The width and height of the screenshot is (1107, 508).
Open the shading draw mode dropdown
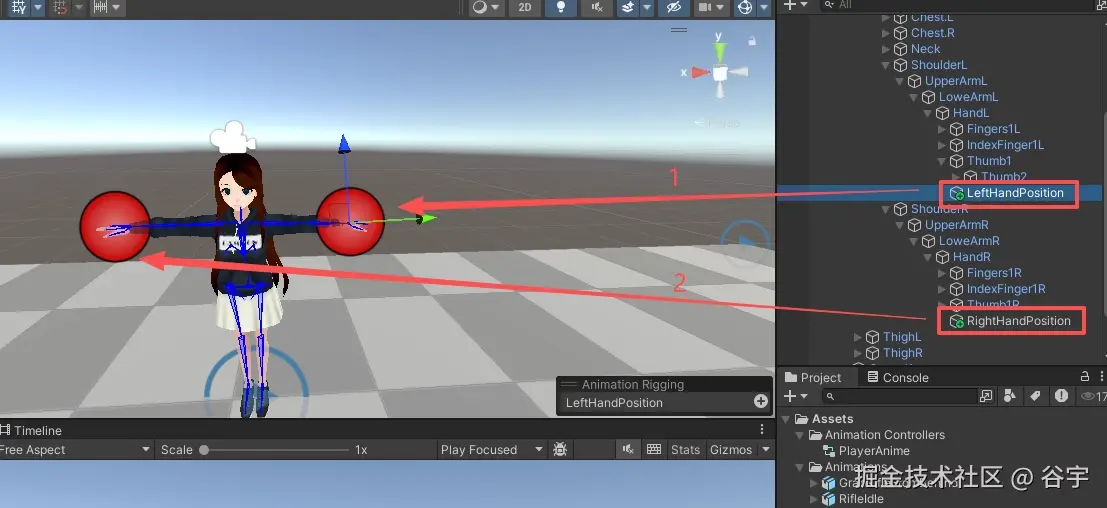486,7
